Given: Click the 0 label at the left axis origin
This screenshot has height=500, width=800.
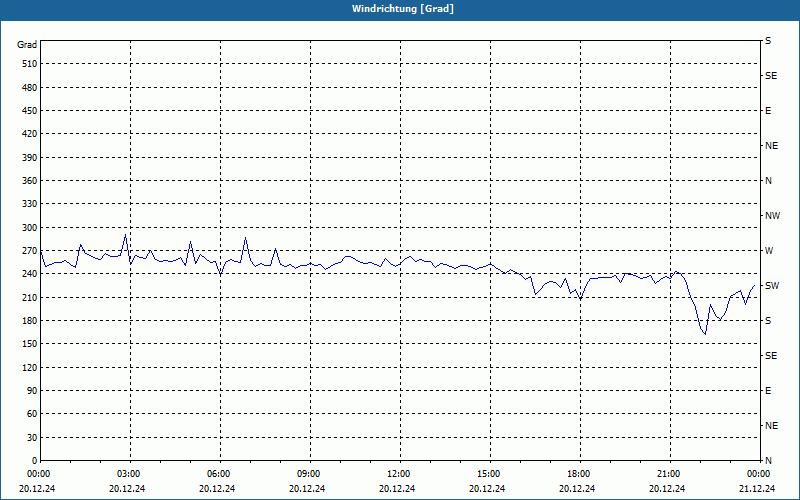Looking at the screenshot, I should point(35,461).
